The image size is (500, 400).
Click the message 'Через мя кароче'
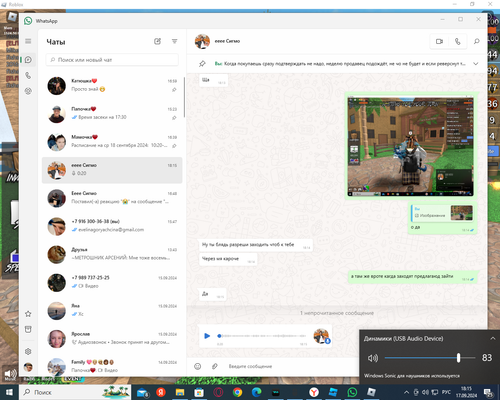point(220,259)
